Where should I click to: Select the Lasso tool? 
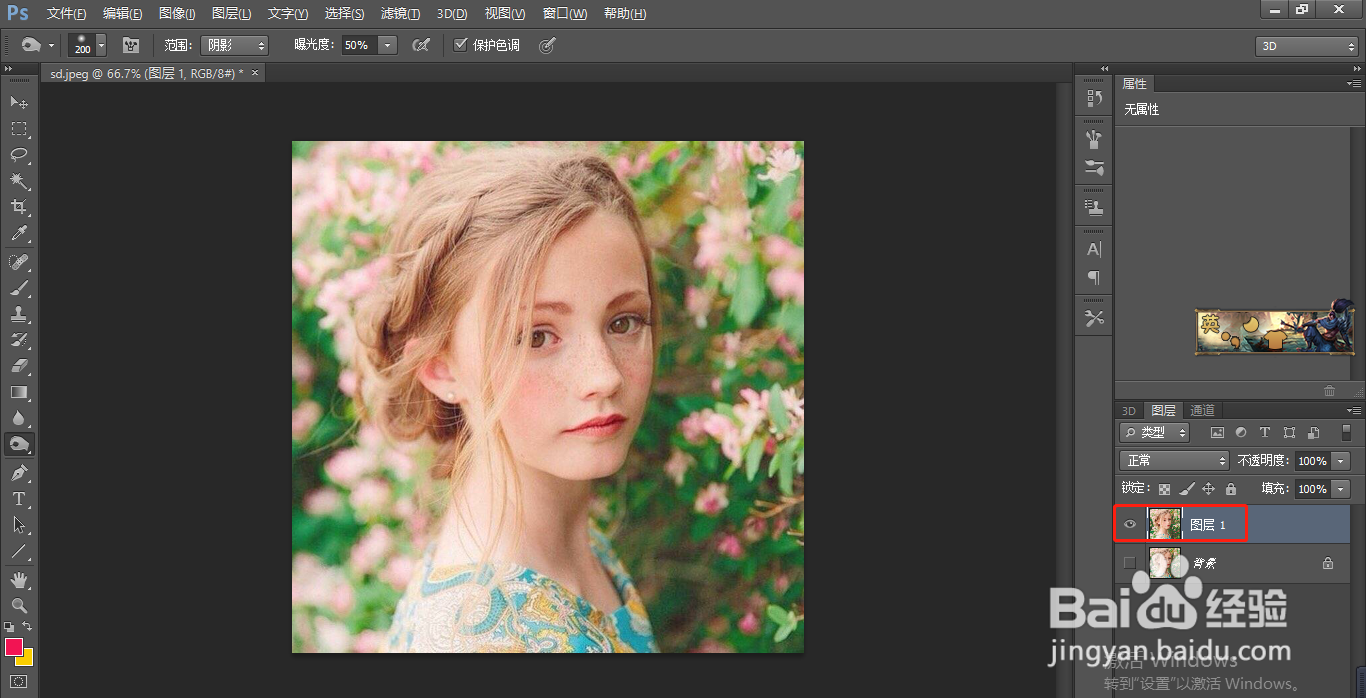pos(19,154)
